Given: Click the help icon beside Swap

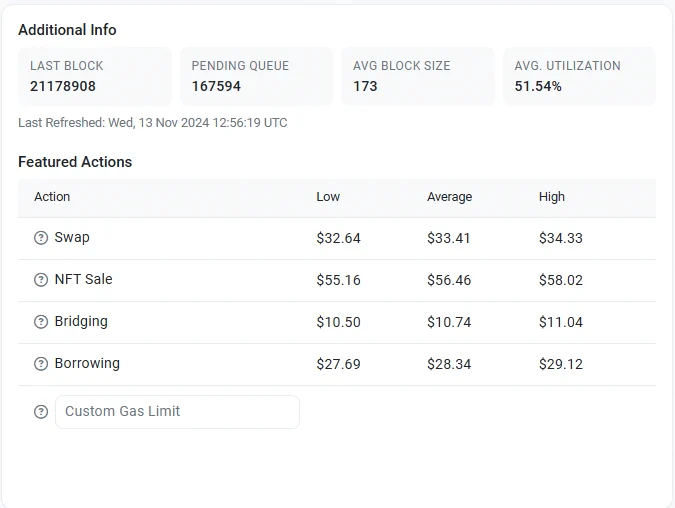Looking at the screenshot, I should point(41,238).
